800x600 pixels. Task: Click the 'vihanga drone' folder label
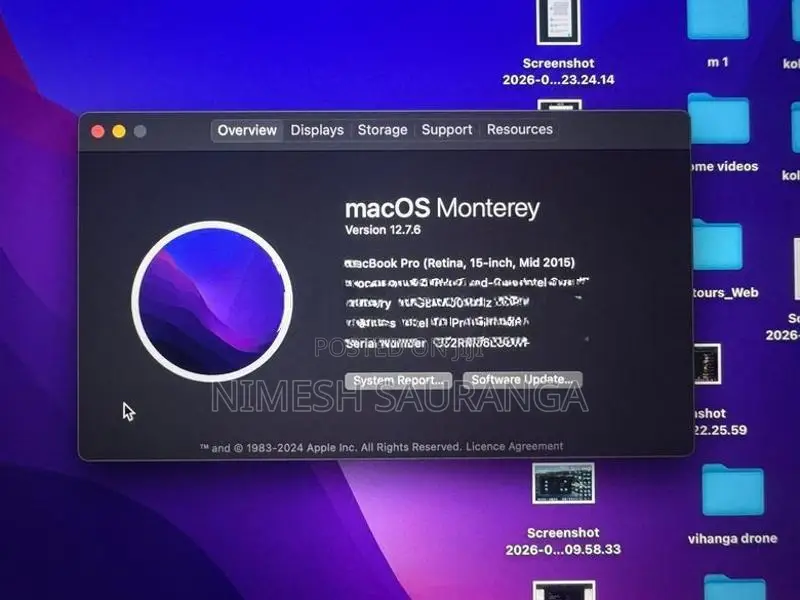733,539
